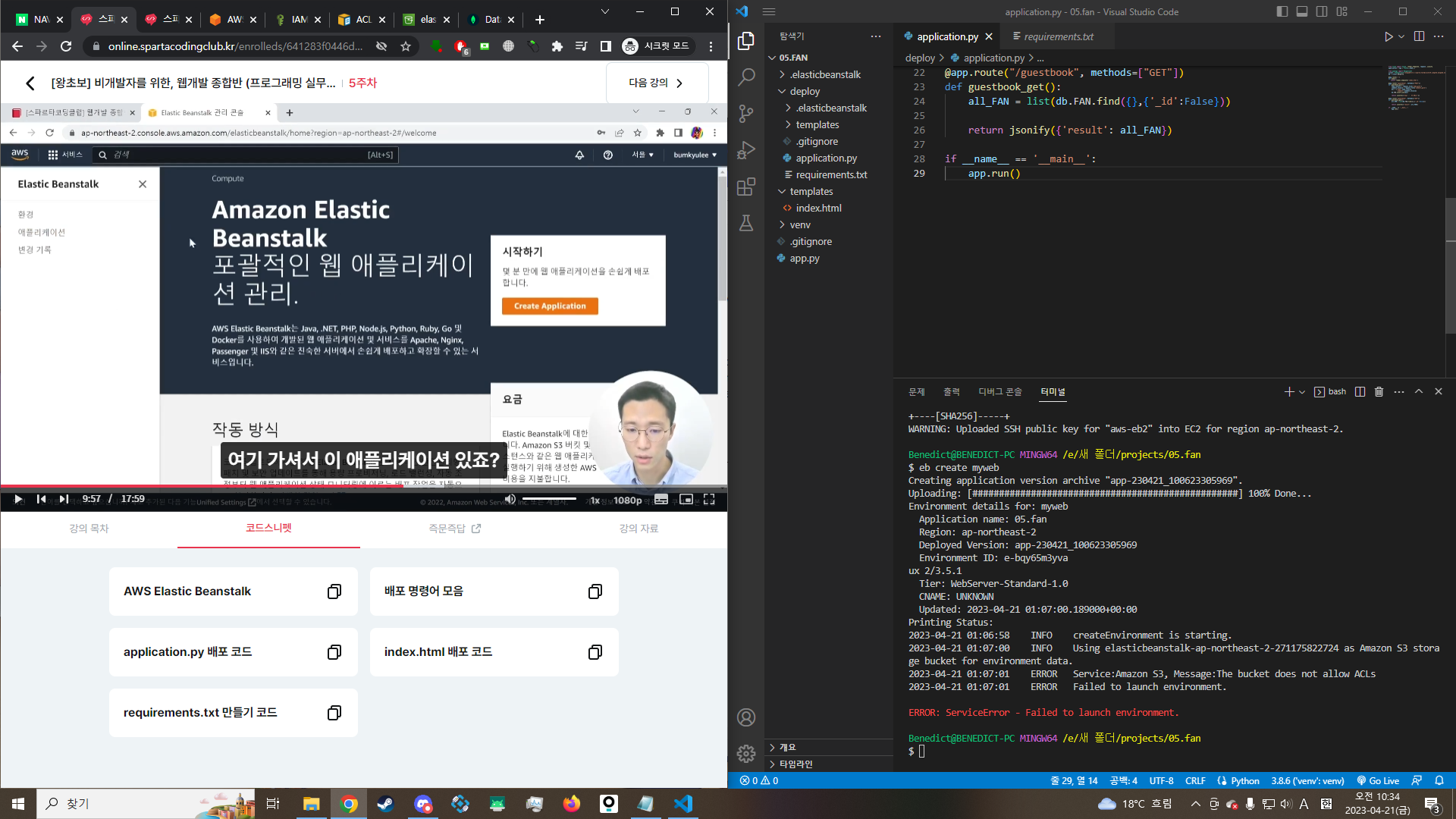Open 출력 panel tab
1456x819 pixels.
[x=951, y=392]
